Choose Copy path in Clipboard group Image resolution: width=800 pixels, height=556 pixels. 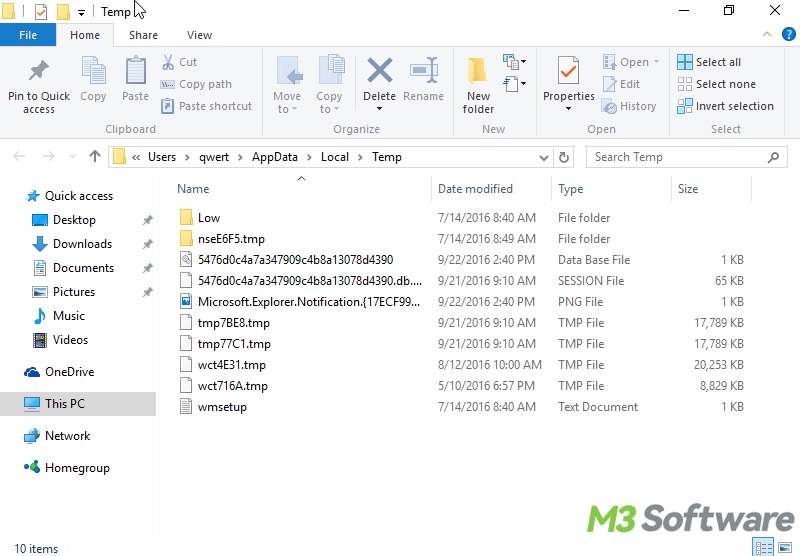(x=196, y=84)
